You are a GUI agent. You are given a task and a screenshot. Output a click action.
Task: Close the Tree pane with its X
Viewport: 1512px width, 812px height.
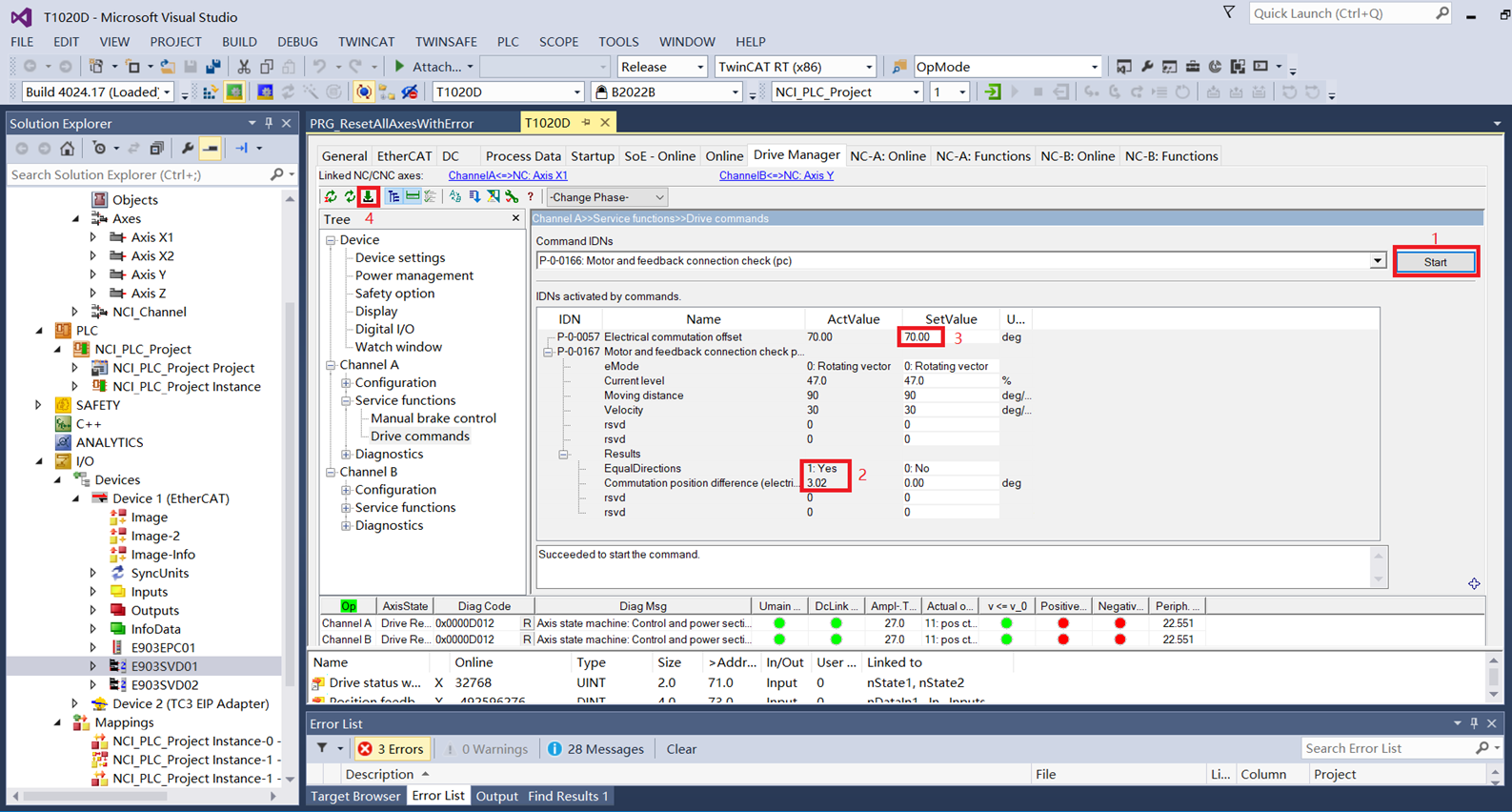[515, 218]
